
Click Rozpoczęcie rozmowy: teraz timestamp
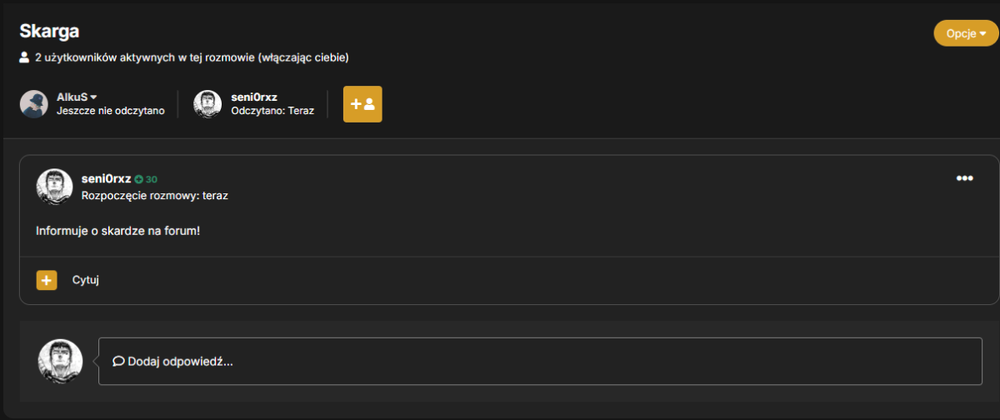(155, 196)
